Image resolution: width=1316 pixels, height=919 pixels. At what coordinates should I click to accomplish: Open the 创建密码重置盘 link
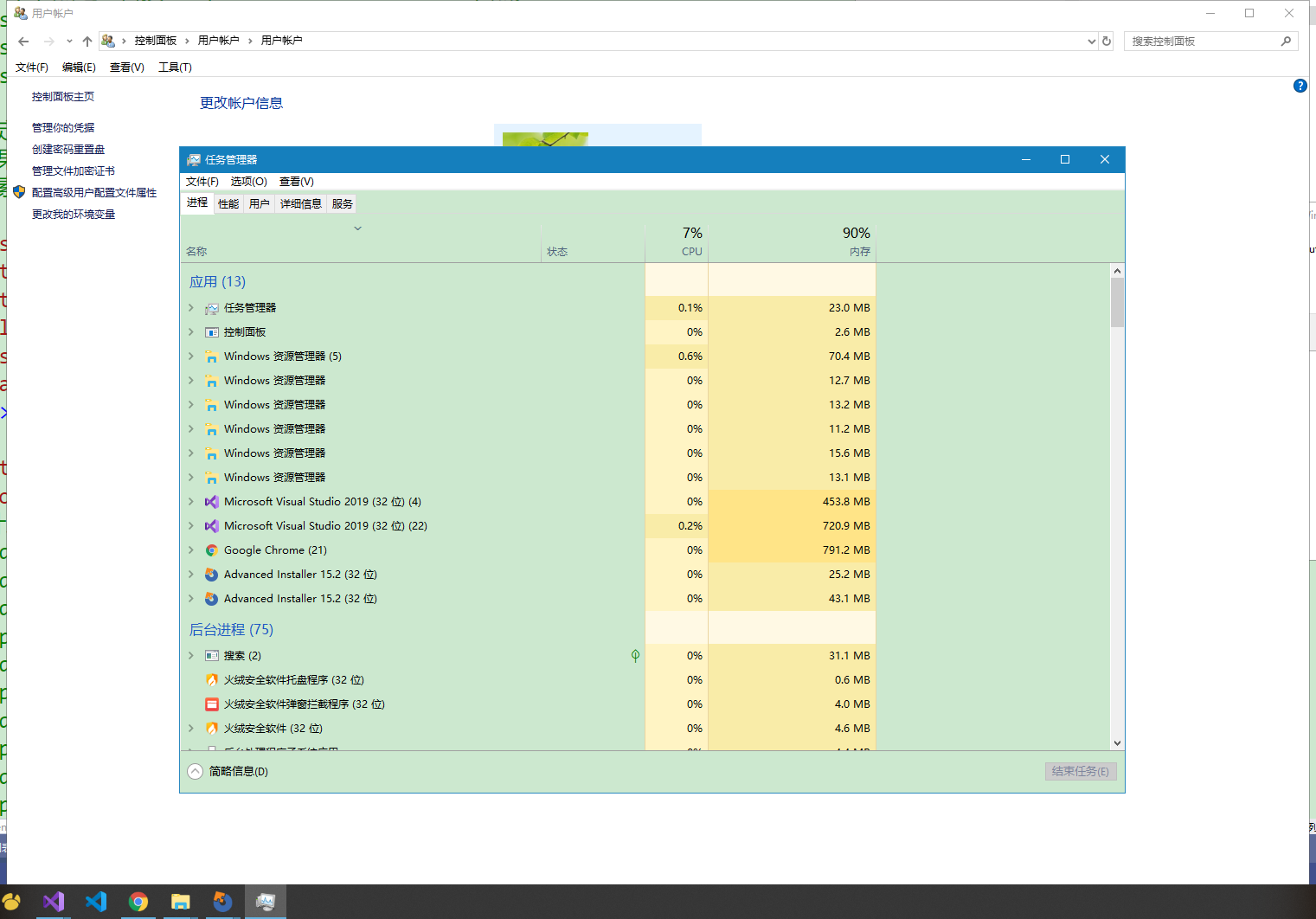pyautogui.click(x=68, y=150)
